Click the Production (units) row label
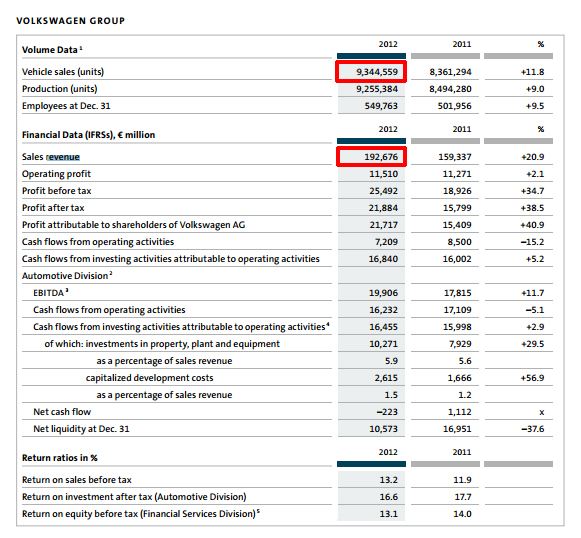This screenshot has height=538, width=581. 60,89
